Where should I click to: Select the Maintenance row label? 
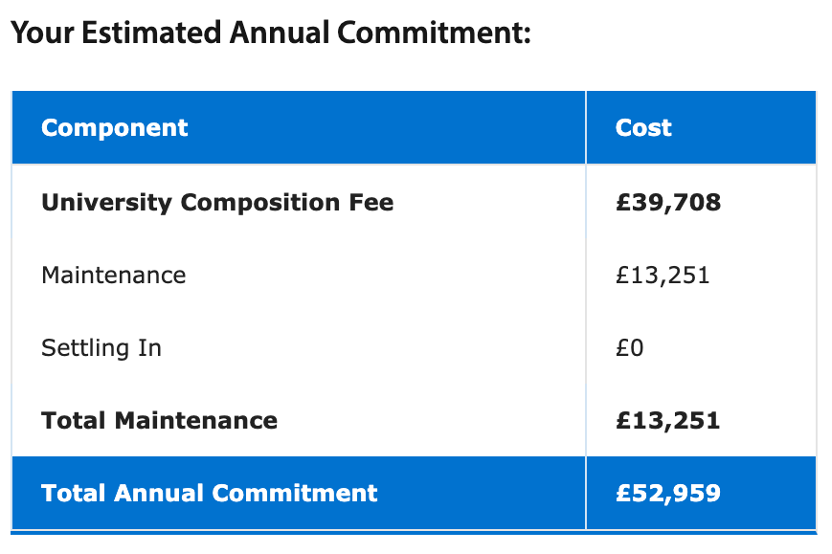[x=113, y=276]
